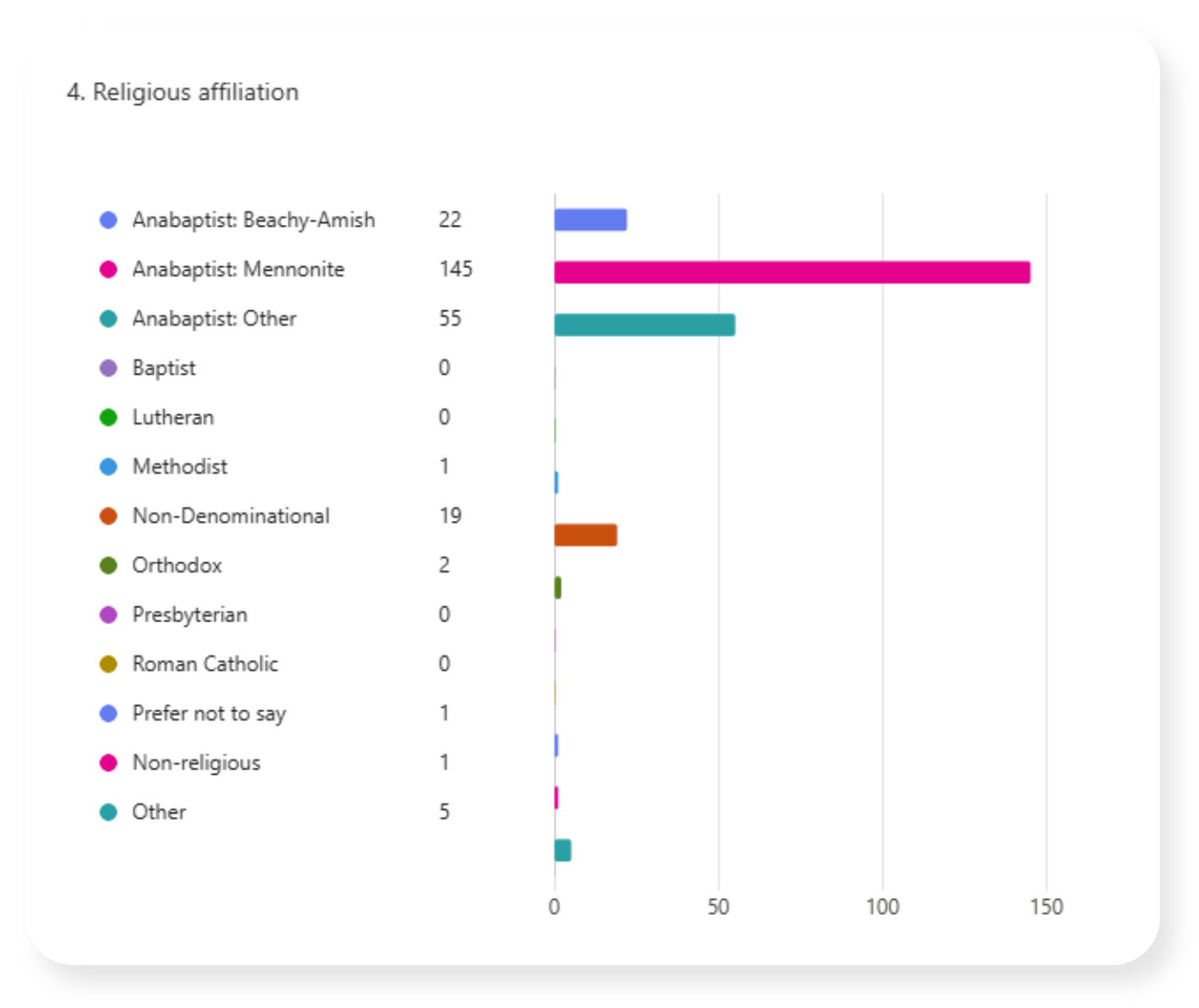Click the orange Non-Denominational bar

coord(585,535)
